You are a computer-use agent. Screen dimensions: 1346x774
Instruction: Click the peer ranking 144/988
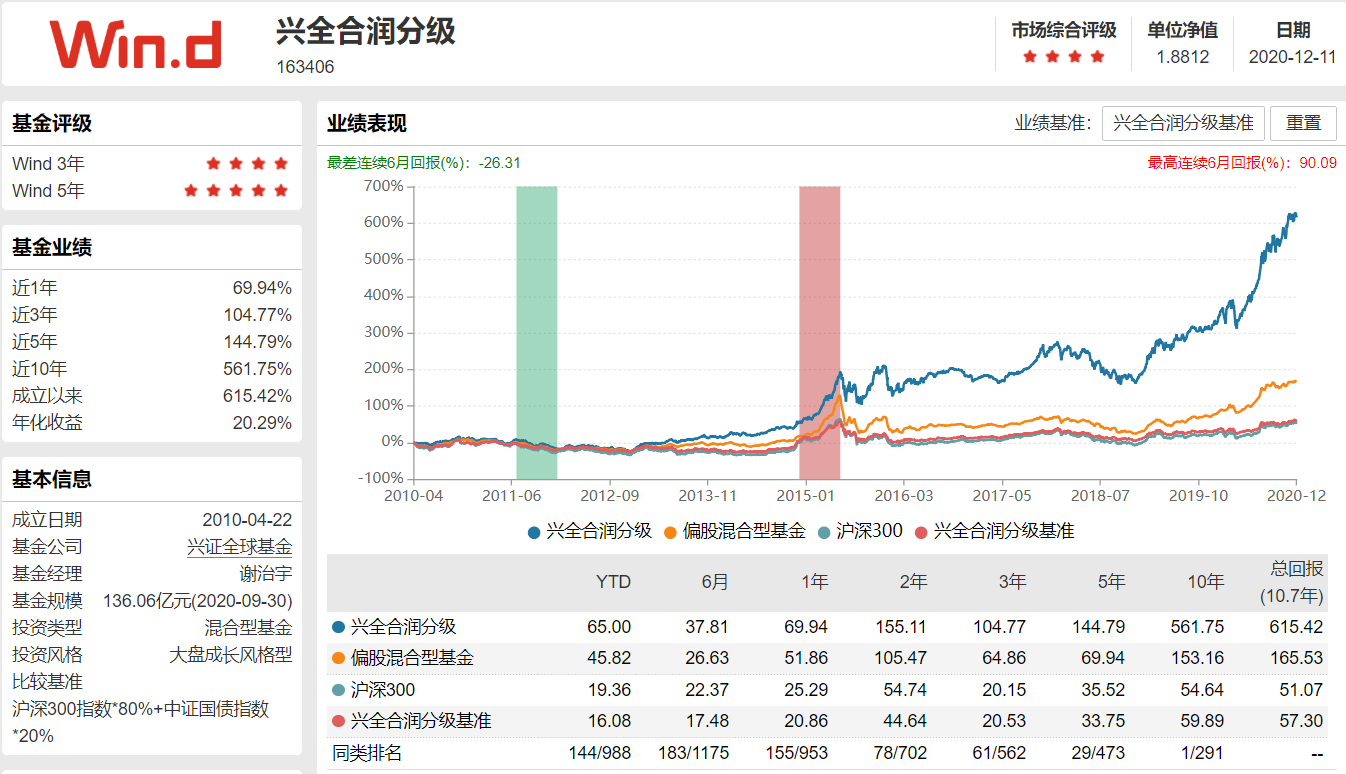point(599,753)
